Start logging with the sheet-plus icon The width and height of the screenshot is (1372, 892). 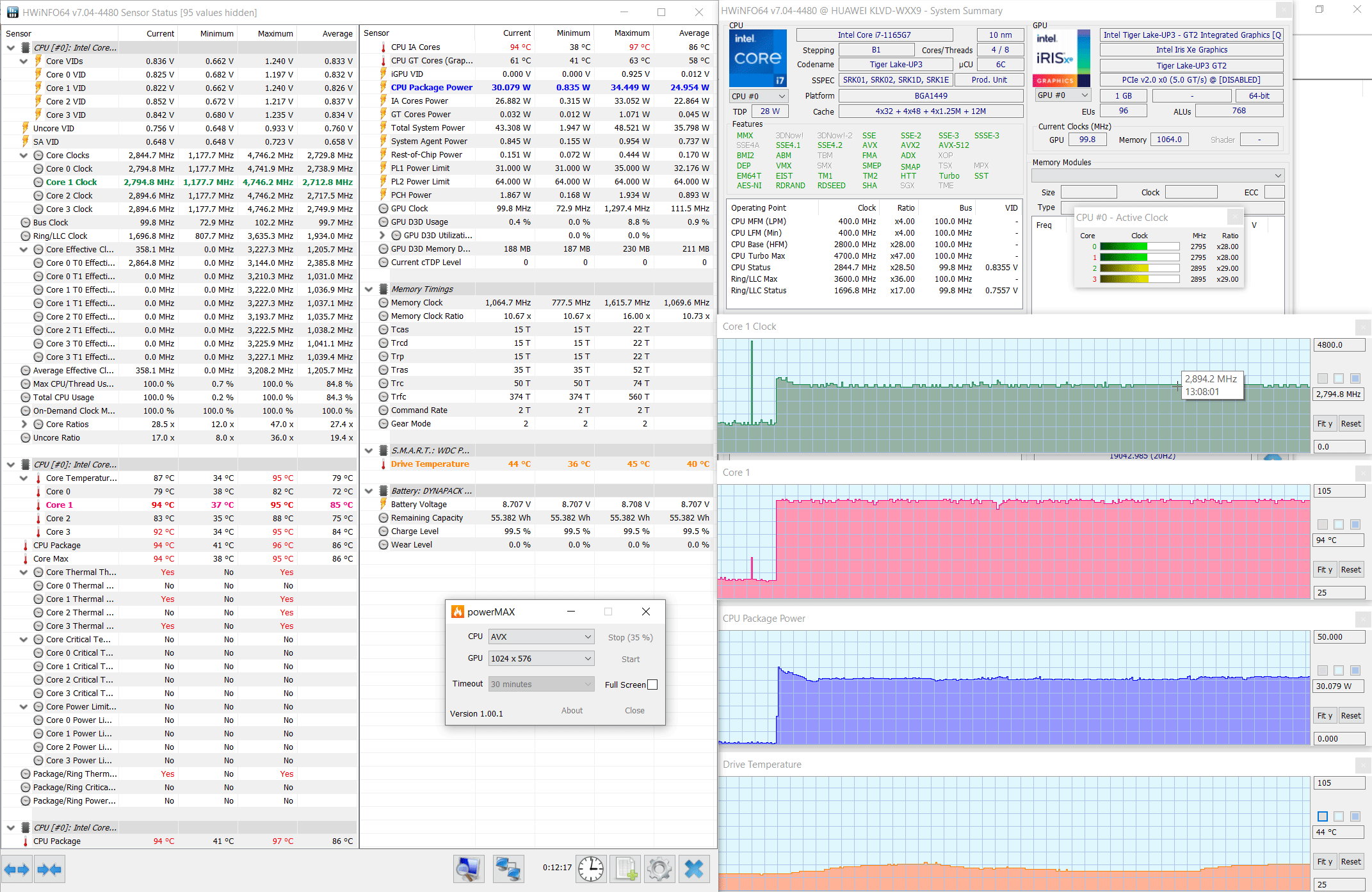[x=625, y=869]
